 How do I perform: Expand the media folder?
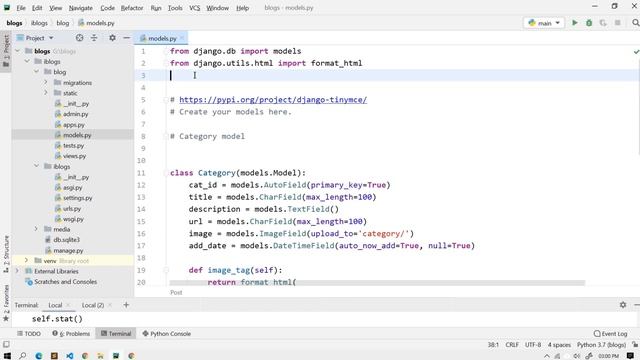point(36,229)
